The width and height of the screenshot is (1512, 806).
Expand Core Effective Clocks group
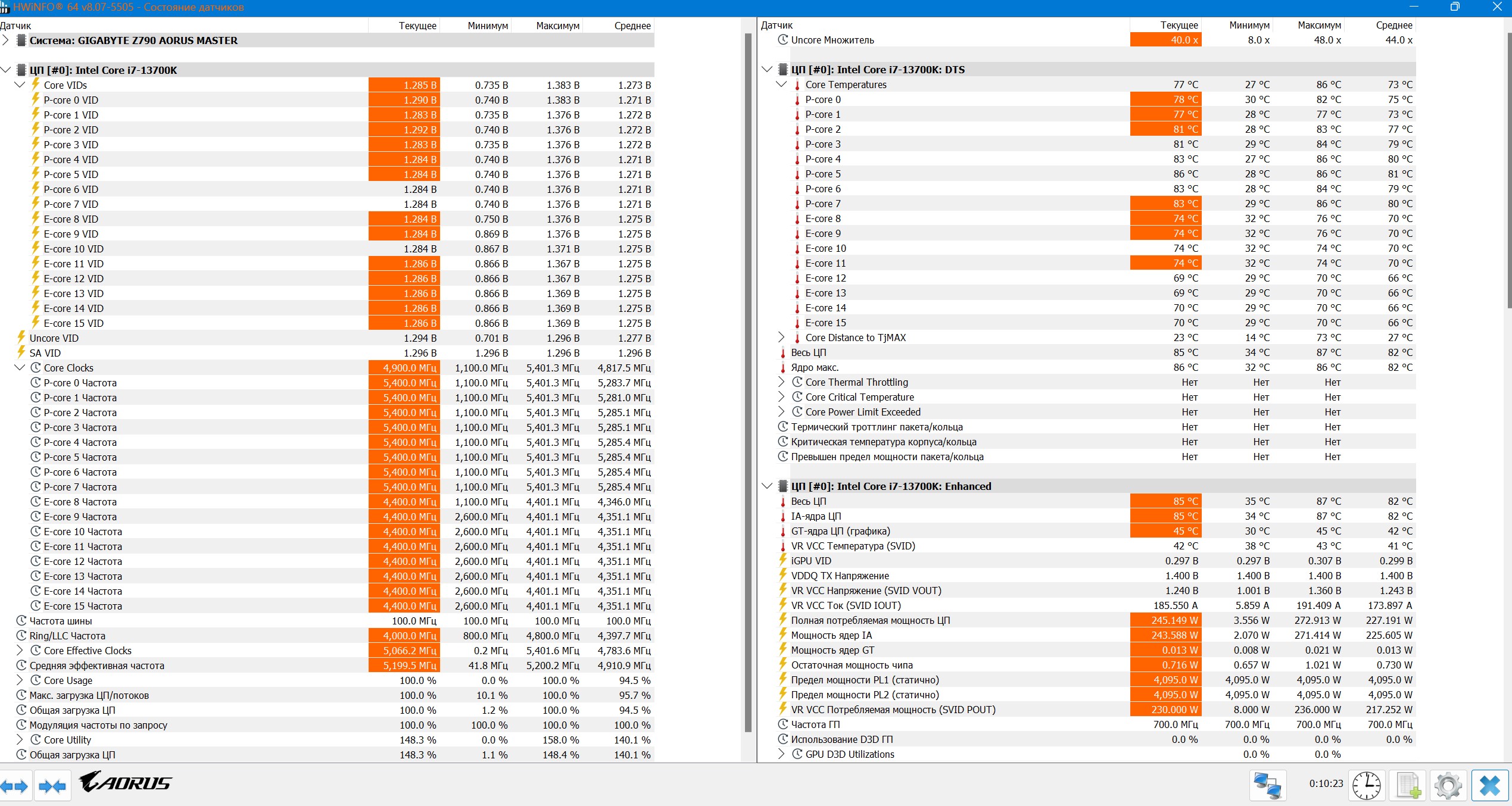pos(20,651)
